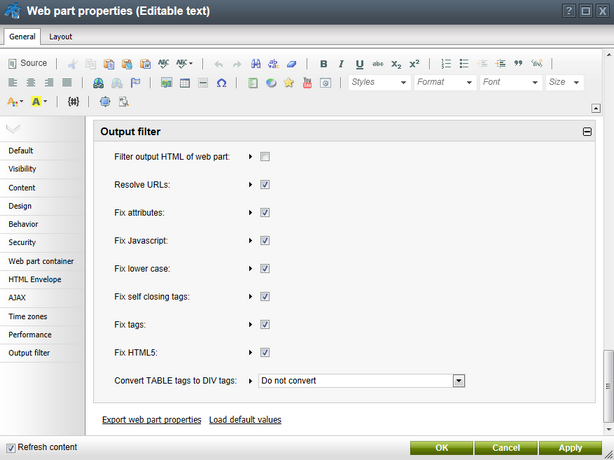Insert a table via toolbar icon

click(x=184, y=83)
